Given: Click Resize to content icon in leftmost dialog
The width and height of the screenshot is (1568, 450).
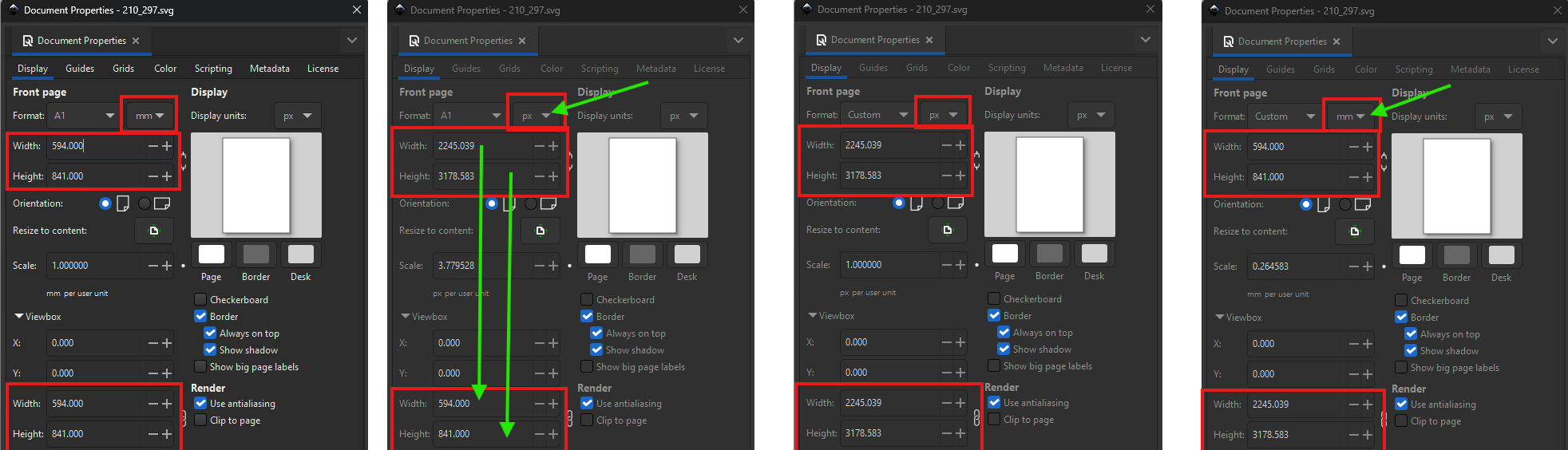Looking at the screenshot, I should pos(154,231).
